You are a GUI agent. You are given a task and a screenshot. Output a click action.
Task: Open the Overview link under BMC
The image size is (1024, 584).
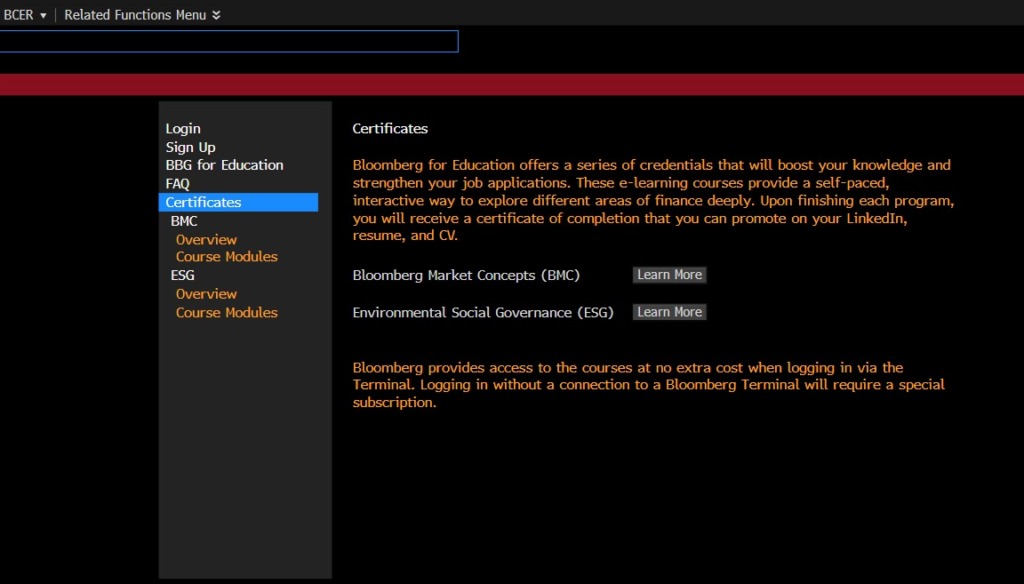click(x=206, y=240)
